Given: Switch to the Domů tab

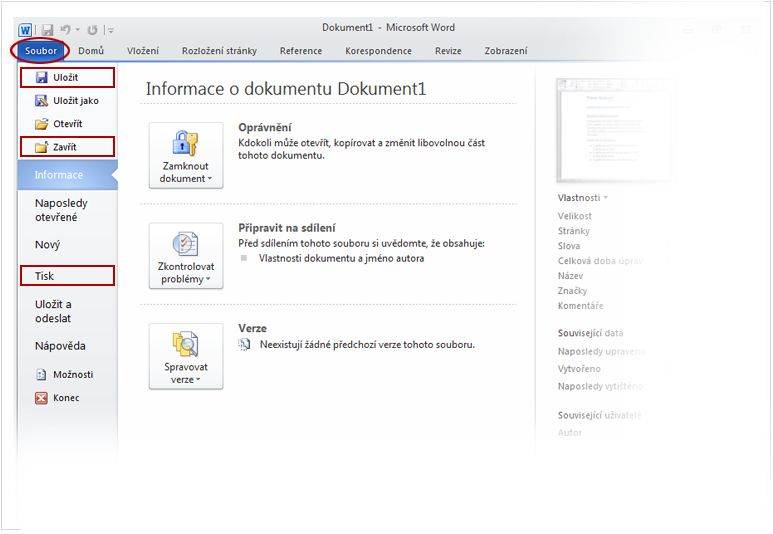Looking at the screenshot, I should [91, 50].
